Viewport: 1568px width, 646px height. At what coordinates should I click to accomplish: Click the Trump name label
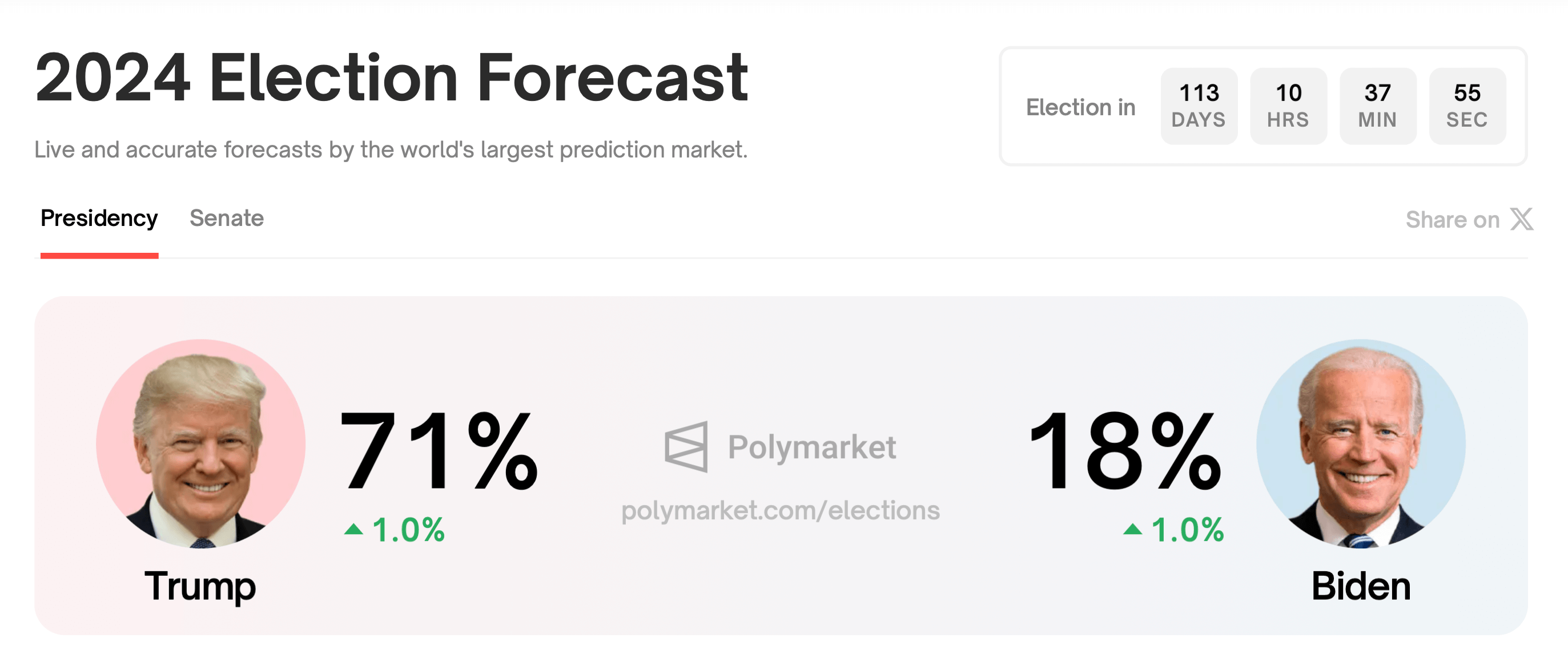click(200, 587)
